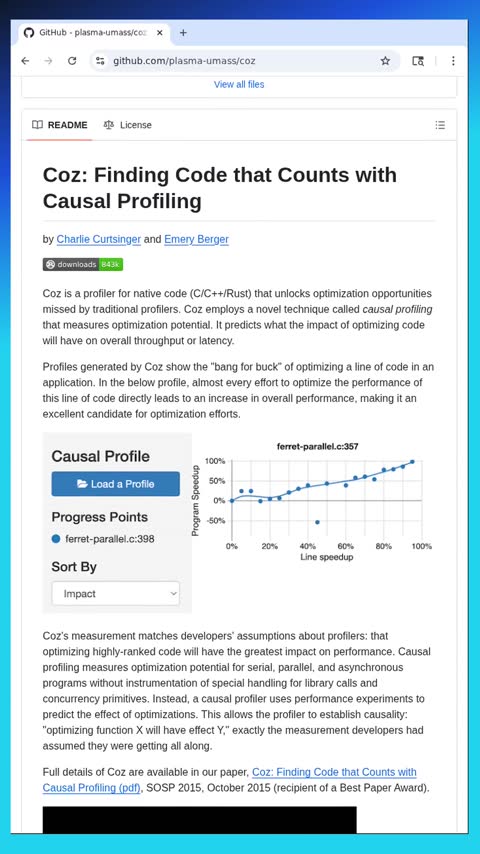Open the site information icon in address bar

100,61
